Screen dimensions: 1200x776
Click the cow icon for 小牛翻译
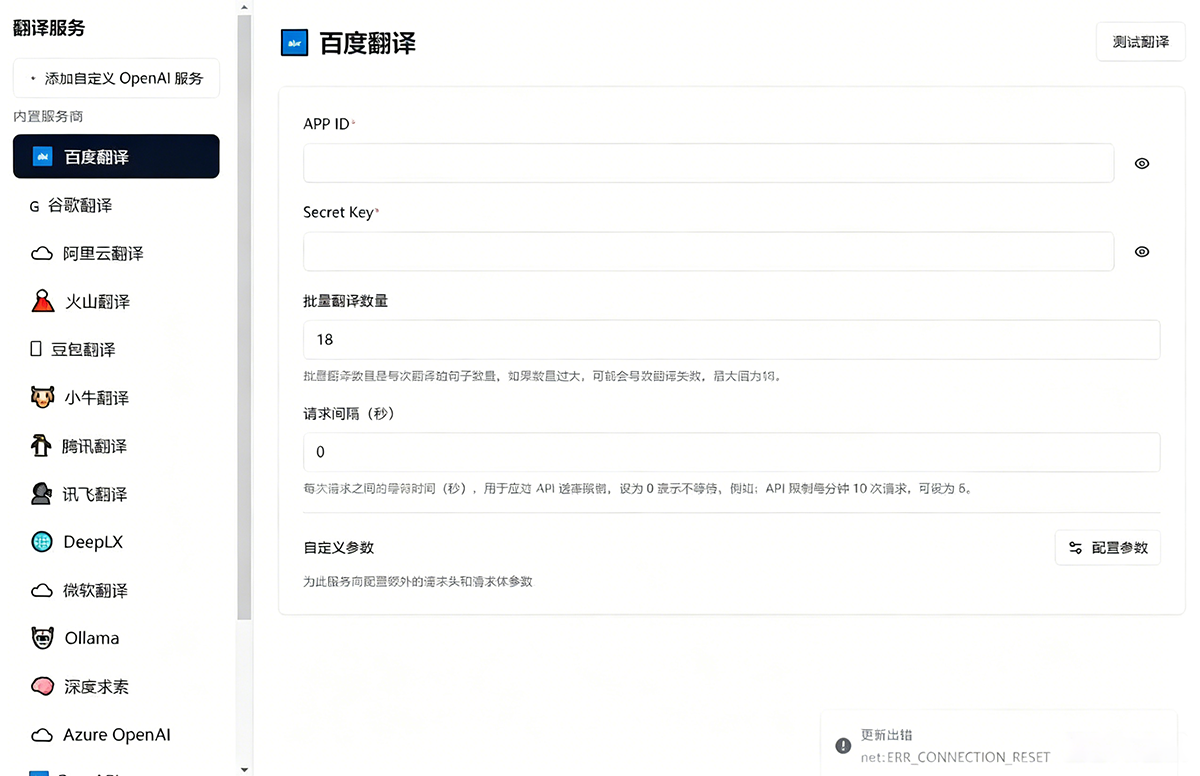(x=41, y=397)
